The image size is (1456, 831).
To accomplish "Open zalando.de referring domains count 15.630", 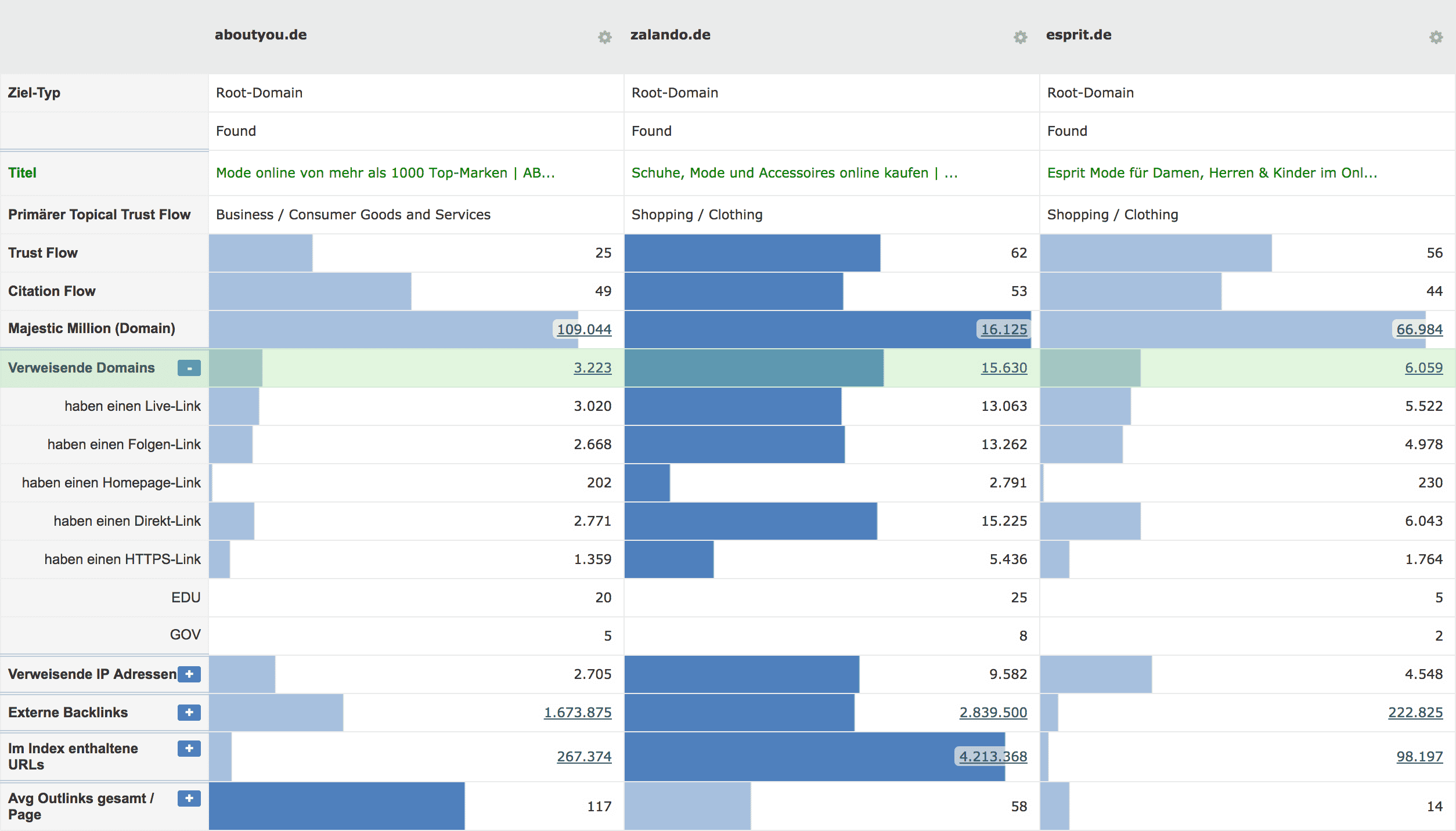I will [1004, 367].
